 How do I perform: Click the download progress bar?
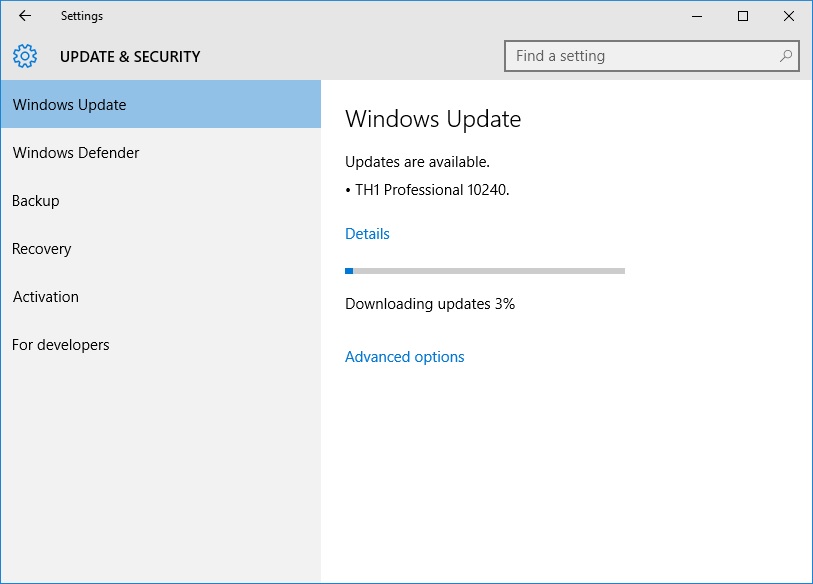point(485,271)
